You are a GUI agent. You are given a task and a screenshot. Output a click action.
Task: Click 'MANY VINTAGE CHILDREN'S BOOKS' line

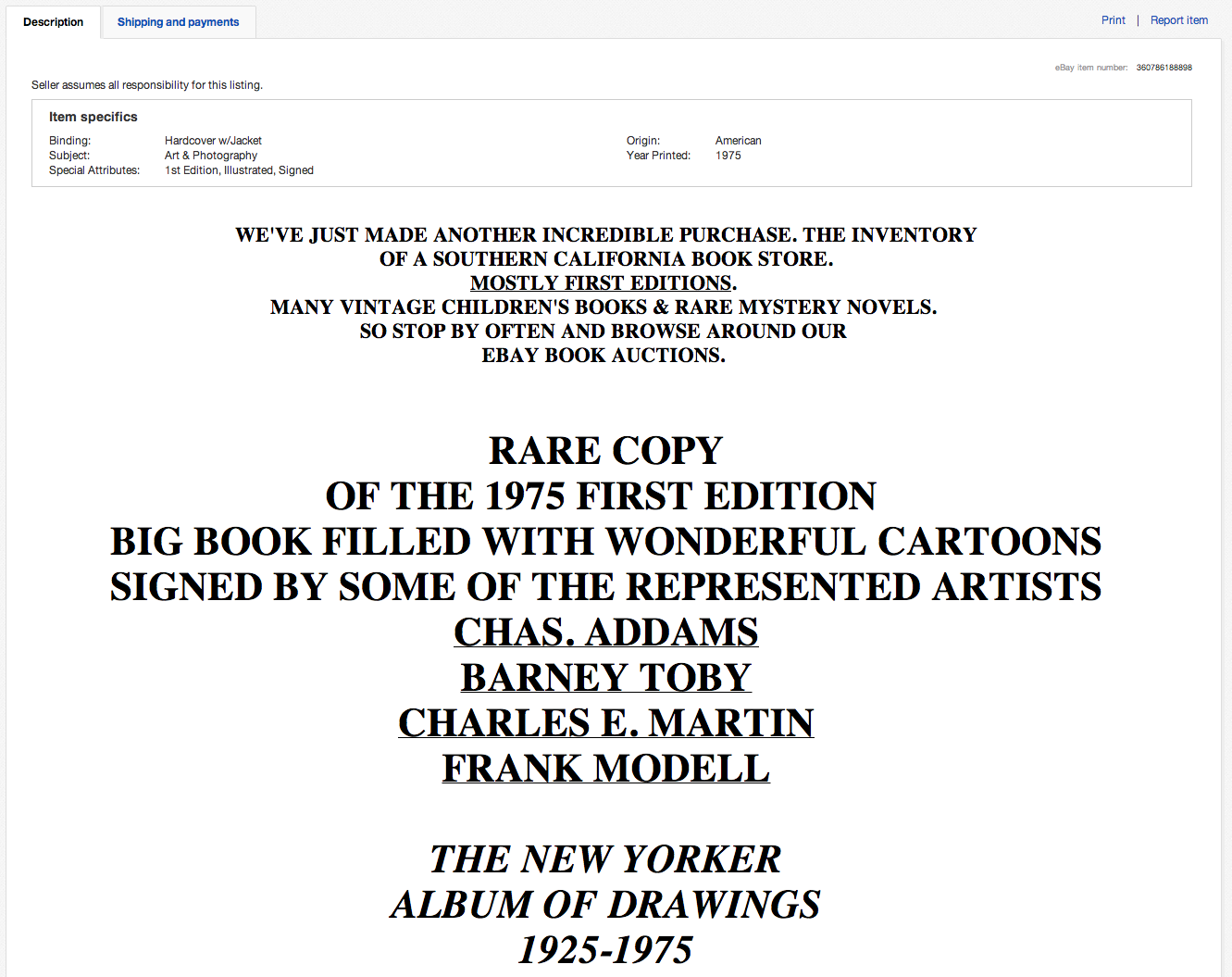tap(604, 307)
